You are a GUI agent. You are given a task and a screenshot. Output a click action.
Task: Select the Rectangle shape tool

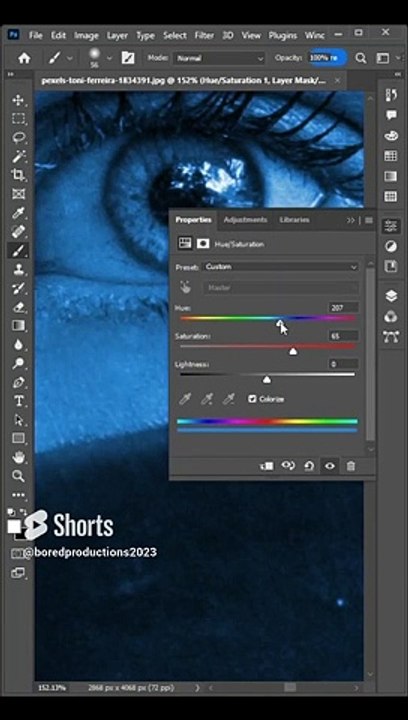tap(18, 438)
